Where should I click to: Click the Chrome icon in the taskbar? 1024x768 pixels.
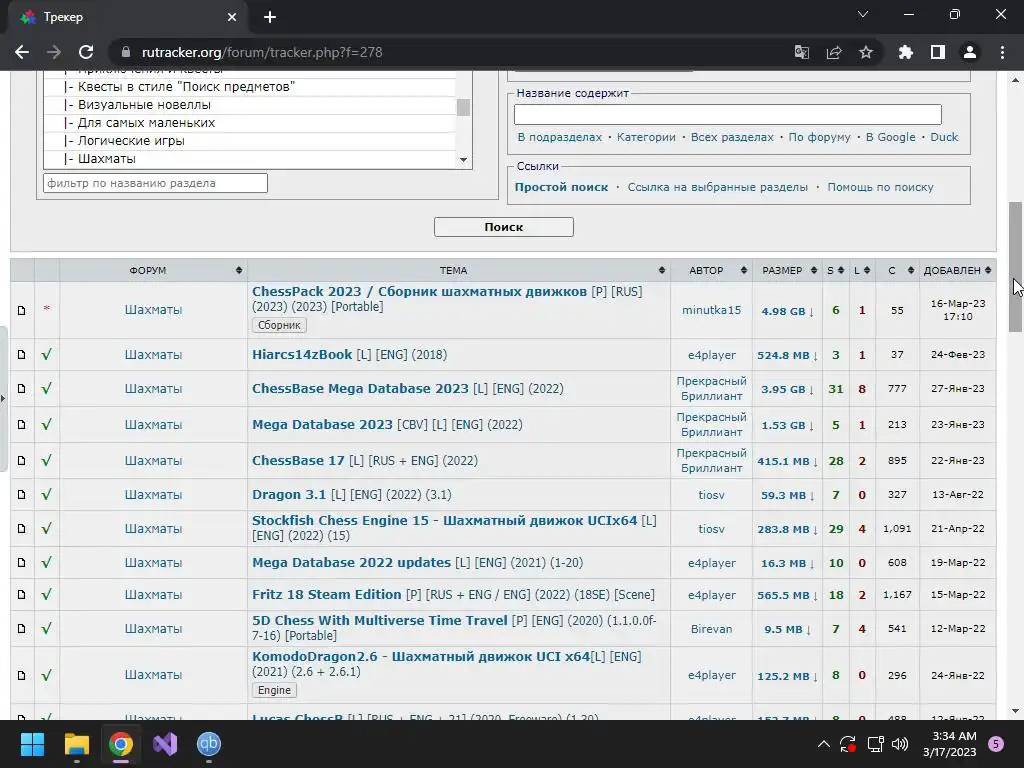(121, 744)
